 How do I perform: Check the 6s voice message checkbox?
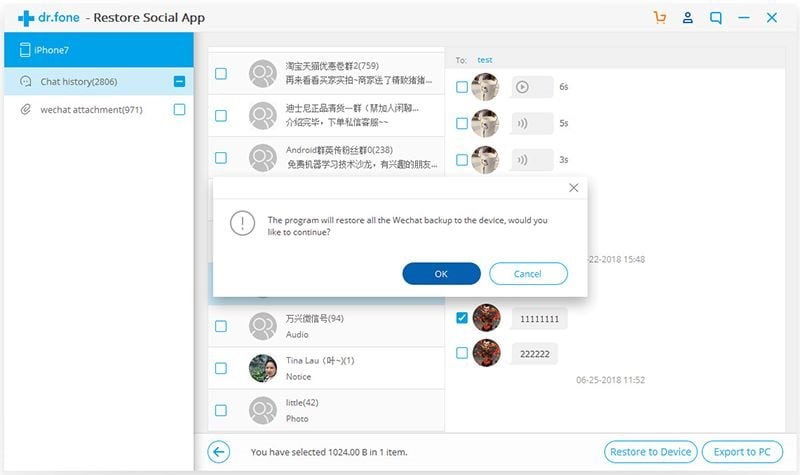462,87
